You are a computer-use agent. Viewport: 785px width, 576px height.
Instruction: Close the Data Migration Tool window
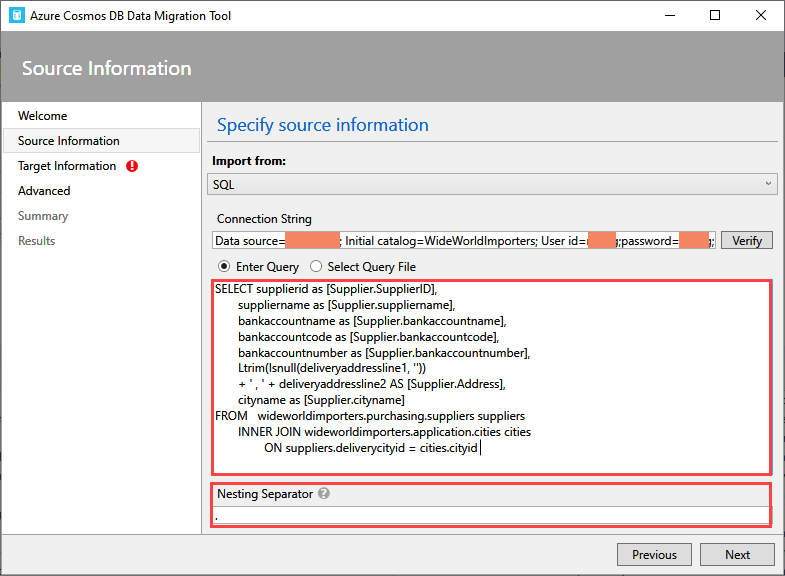pyautogui.click(x=760, y=16)
